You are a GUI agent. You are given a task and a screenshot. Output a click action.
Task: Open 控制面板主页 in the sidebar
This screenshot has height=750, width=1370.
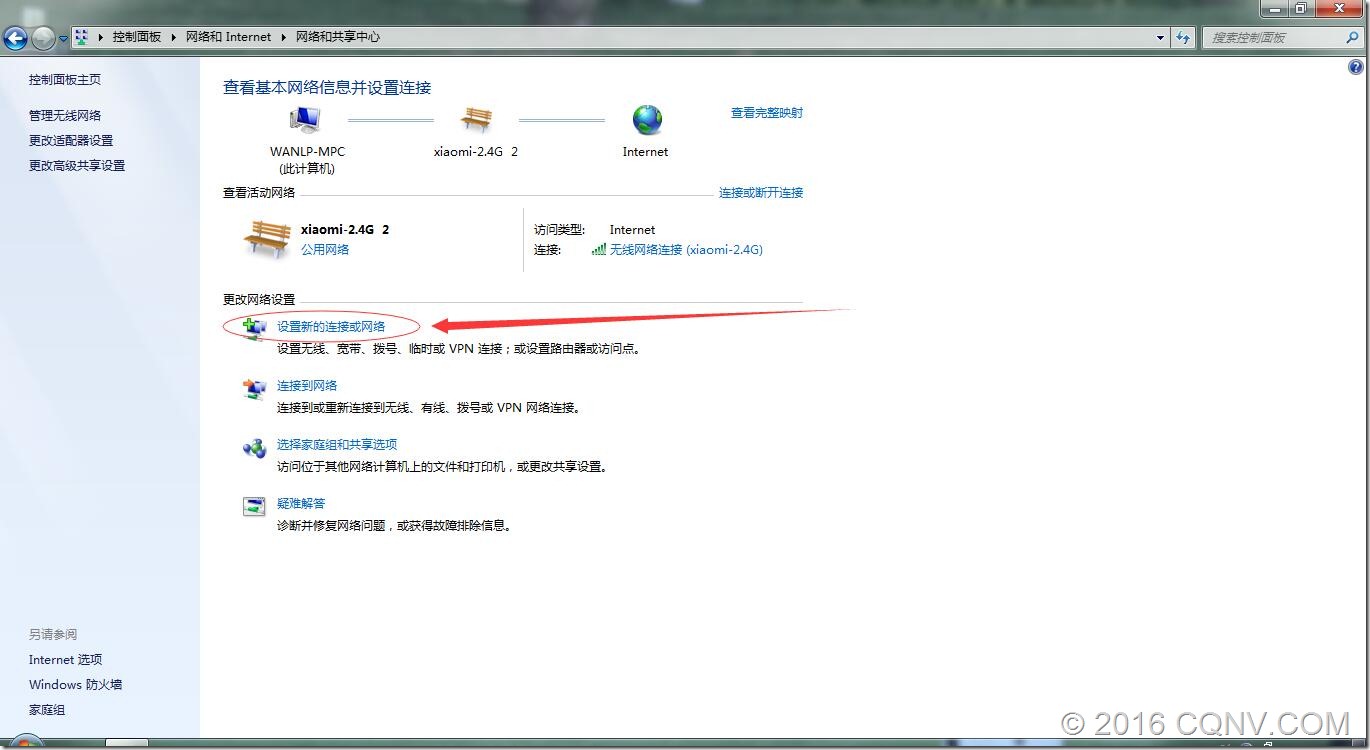coord(65,79)
